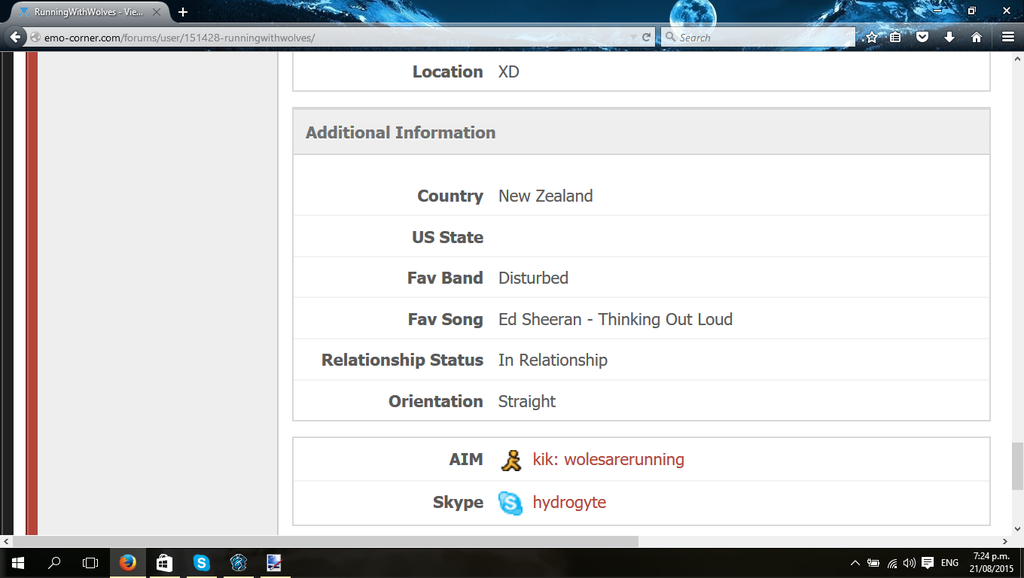Open the hydrogyte Skype link
1024x578 pixels.
(x=569, y=502)
